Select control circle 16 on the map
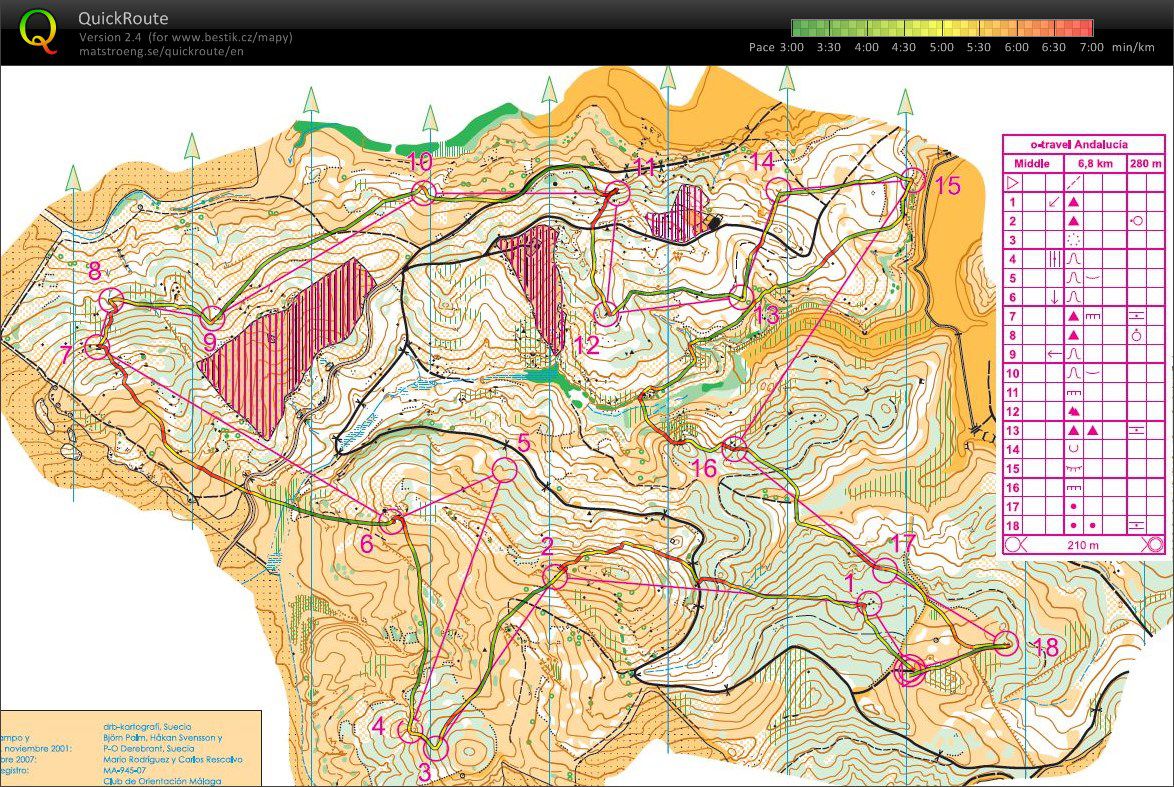 (735, 449)
